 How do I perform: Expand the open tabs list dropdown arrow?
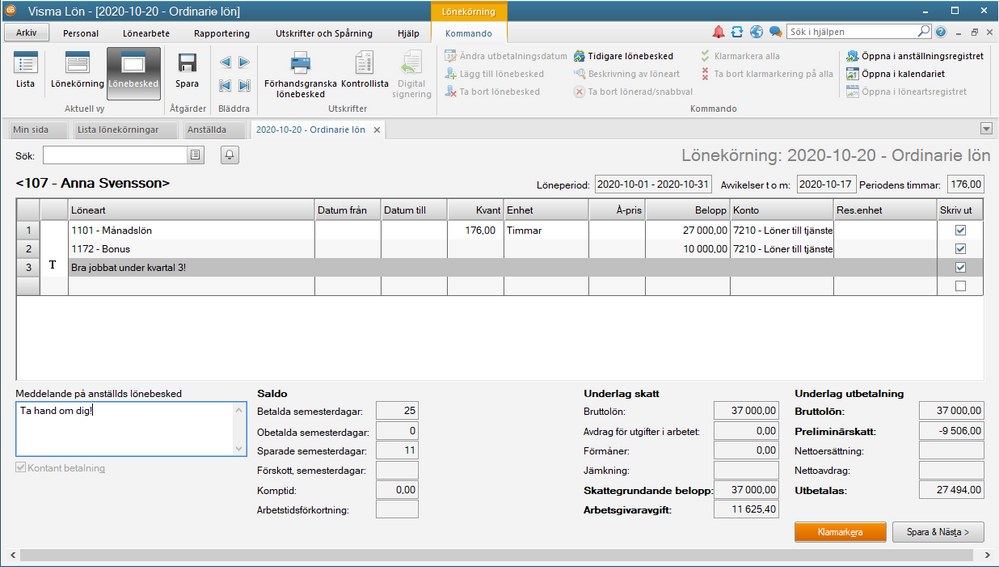[986, 129]
